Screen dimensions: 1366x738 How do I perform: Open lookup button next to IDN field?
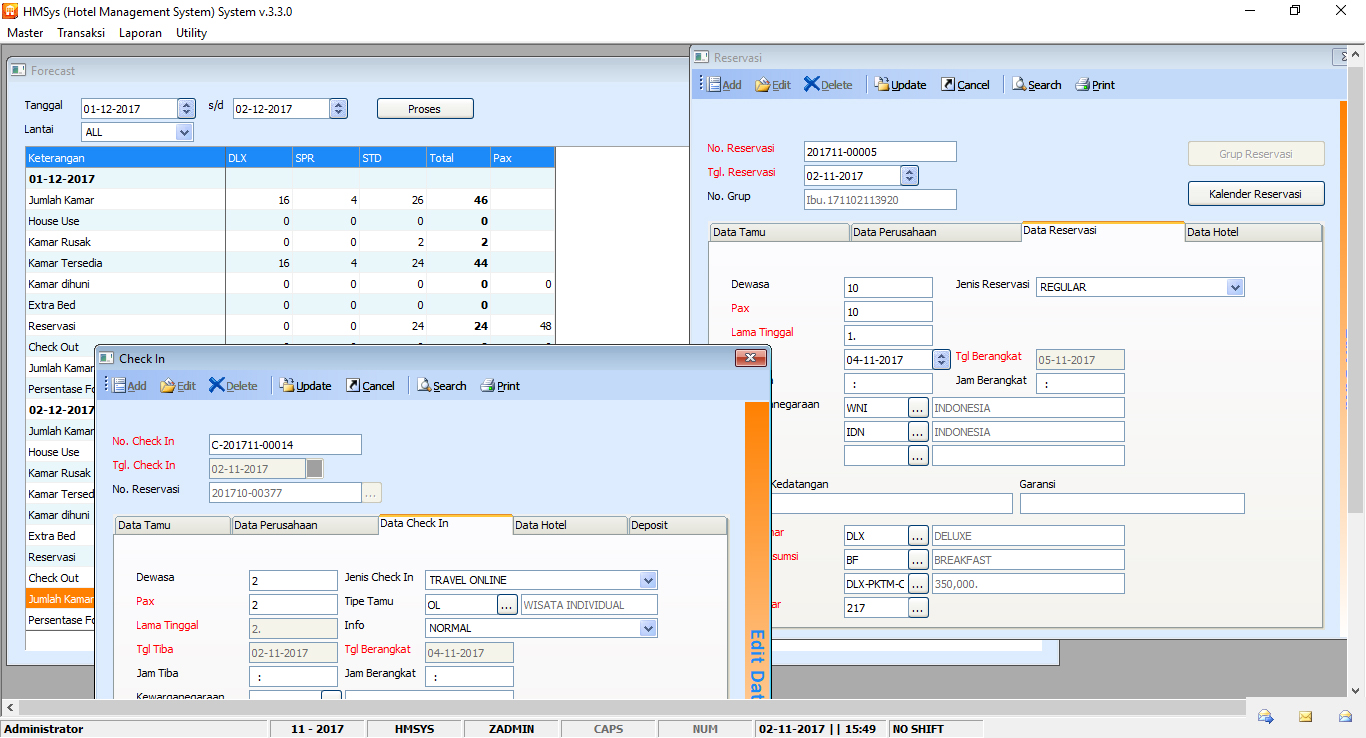(918, 432)
